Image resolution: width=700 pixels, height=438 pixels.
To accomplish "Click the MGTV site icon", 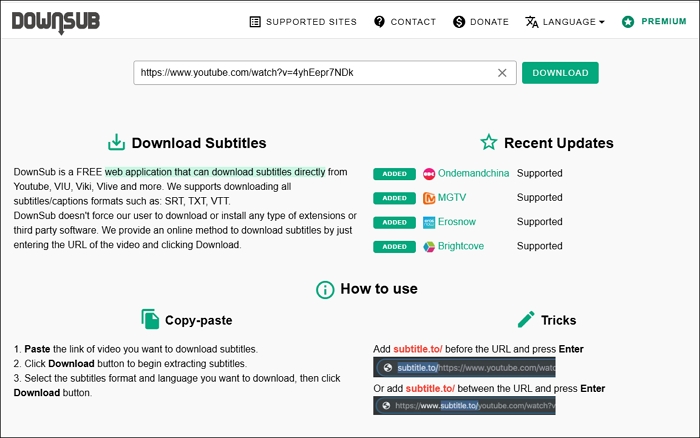I will tap(429, 198).
